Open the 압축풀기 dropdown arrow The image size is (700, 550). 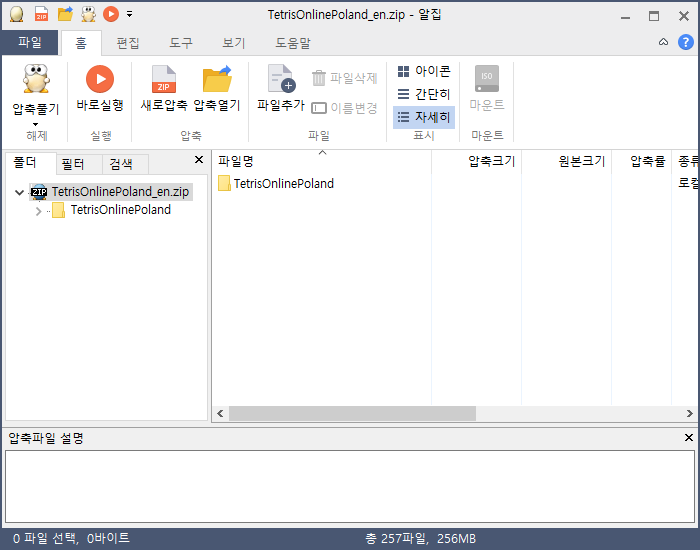[36, 124]
